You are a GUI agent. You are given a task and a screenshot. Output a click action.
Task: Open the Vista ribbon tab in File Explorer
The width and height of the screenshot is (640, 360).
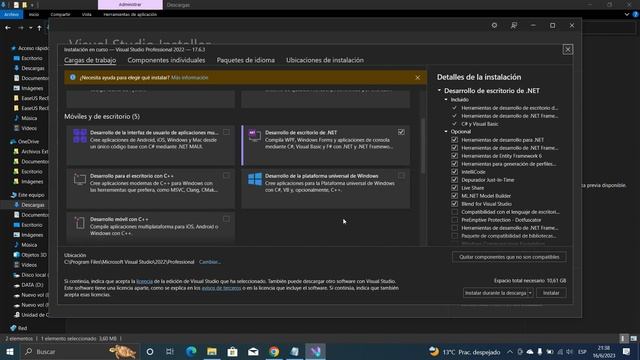pyautogui.click(x=87, y=14)
